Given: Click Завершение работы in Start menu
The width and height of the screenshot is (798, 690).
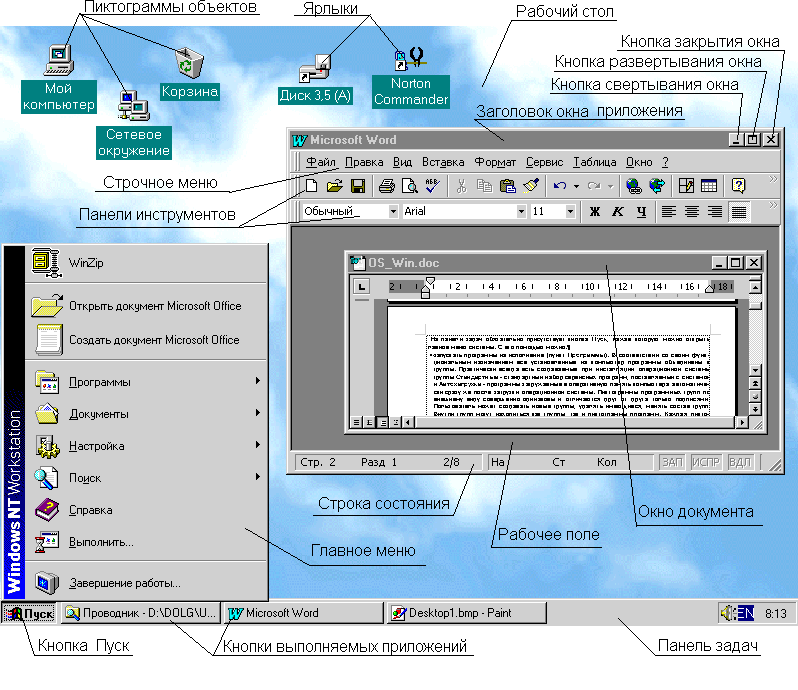Looking at the screenshot, I should [146, 583].
